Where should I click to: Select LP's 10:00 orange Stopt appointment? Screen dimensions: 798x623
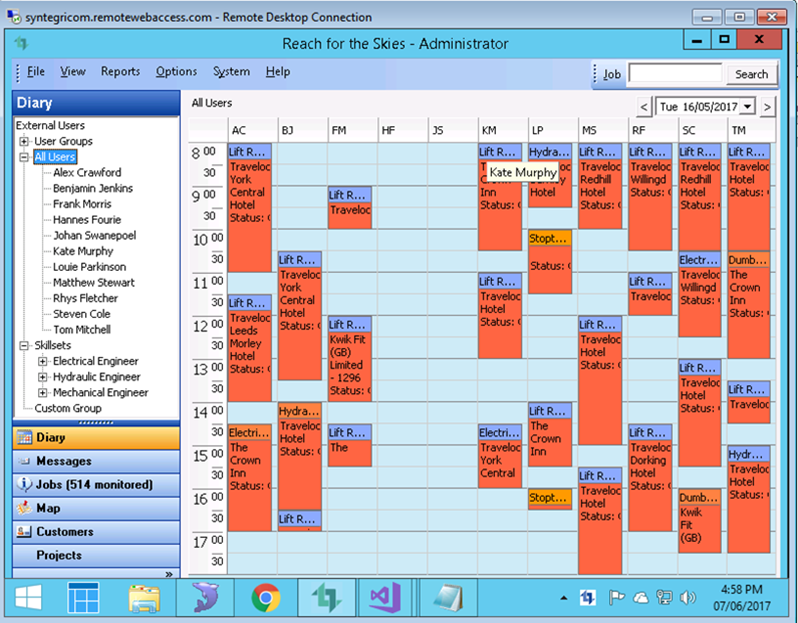[x=550, y=262]
